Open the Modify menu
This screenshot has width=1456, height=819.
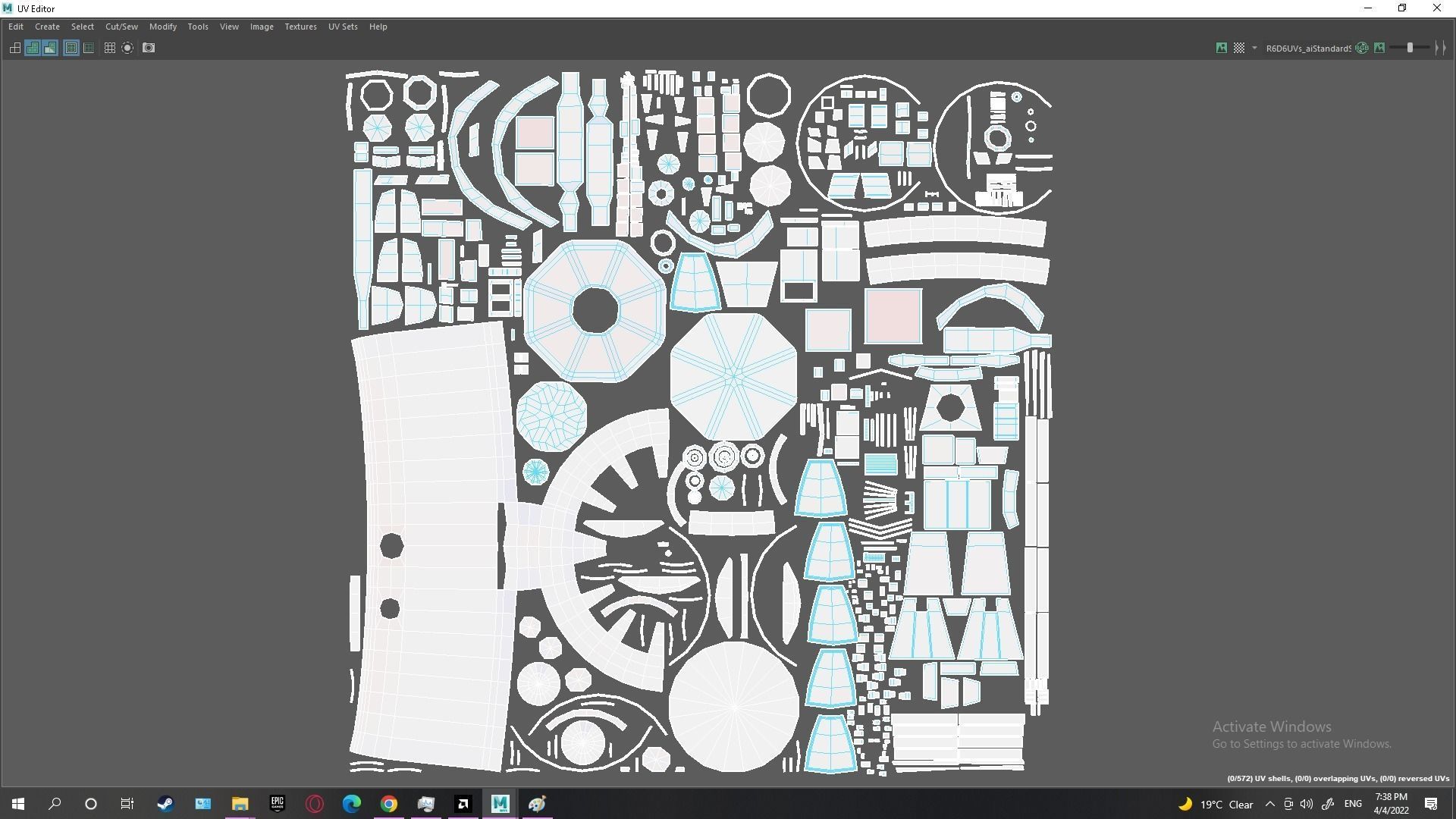(163, 27)
